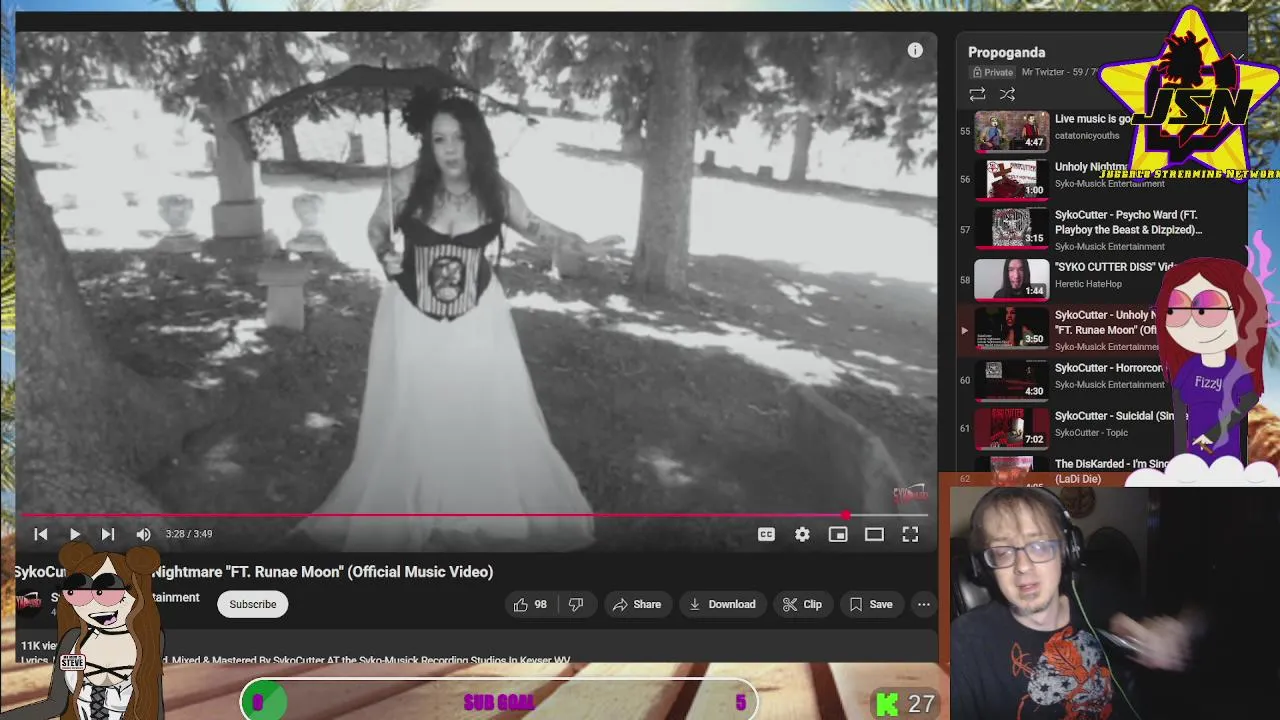Viewport: 1280px width, 720px height.
Task: Open the SykoCutter - Psycho Ward thumbnail
Action: 1012,228
